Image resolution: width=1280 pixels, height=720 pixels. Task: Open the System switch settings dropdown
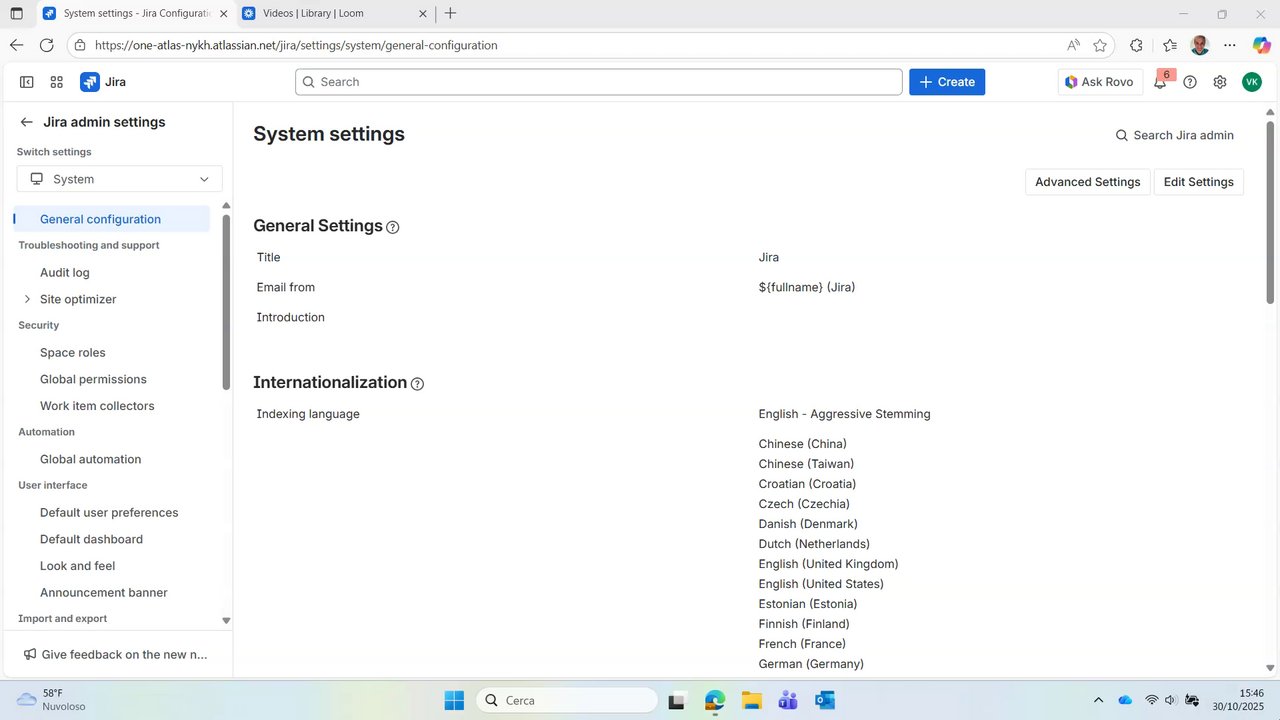(x=120, y=179)
